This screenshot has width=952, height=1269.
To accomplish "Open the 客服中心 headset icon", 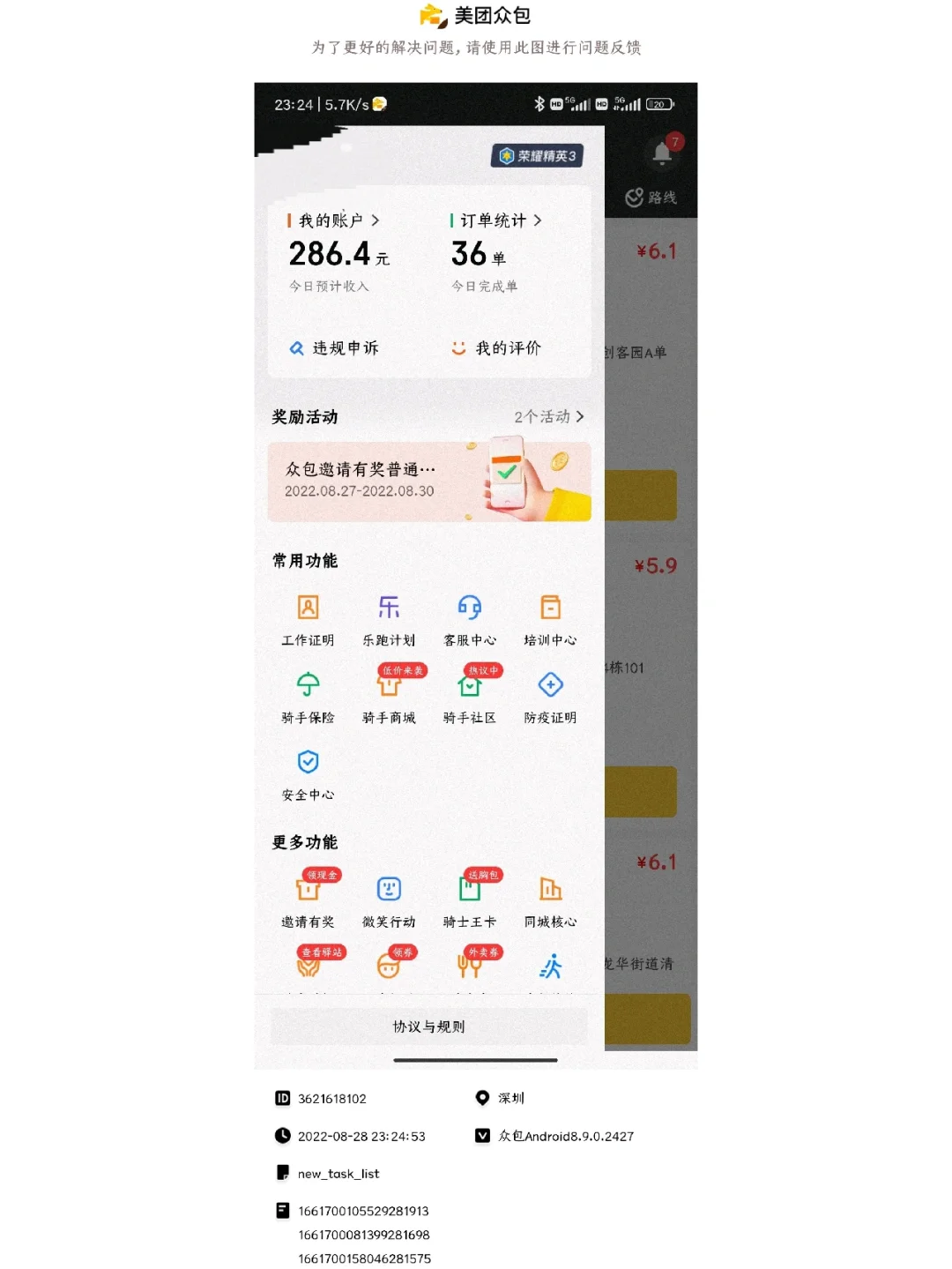I will tap(470, 608).
